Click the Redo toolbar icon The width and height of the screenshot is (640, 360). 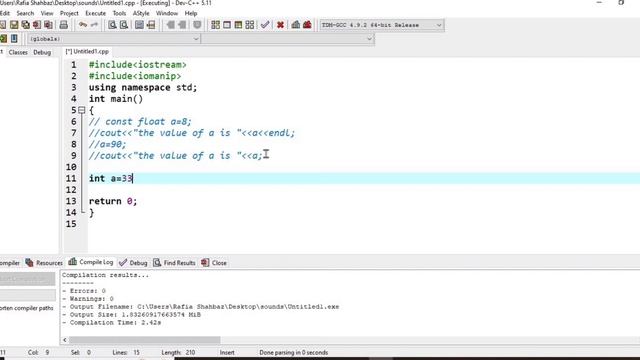[94, 25]
